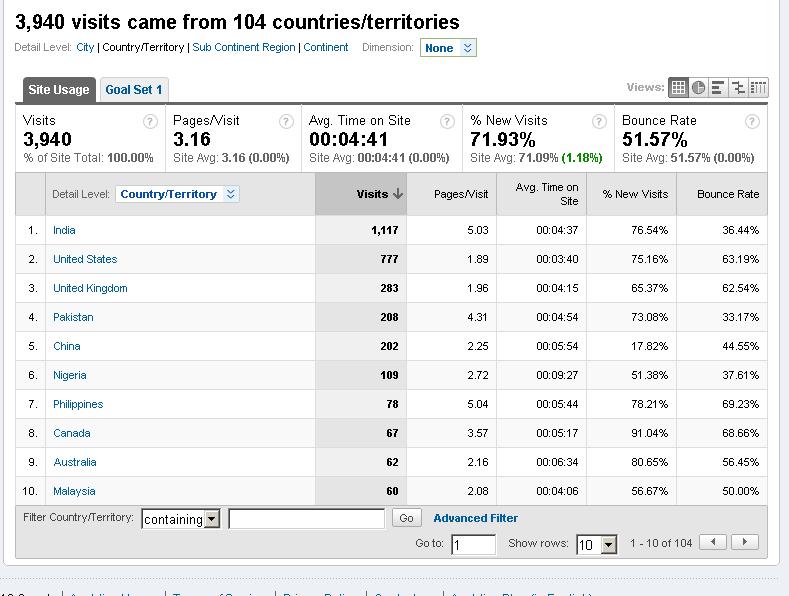
Task: Open the Country/Territory detail level dropdown
Action: pyautogui.click(x=178, y=194)
